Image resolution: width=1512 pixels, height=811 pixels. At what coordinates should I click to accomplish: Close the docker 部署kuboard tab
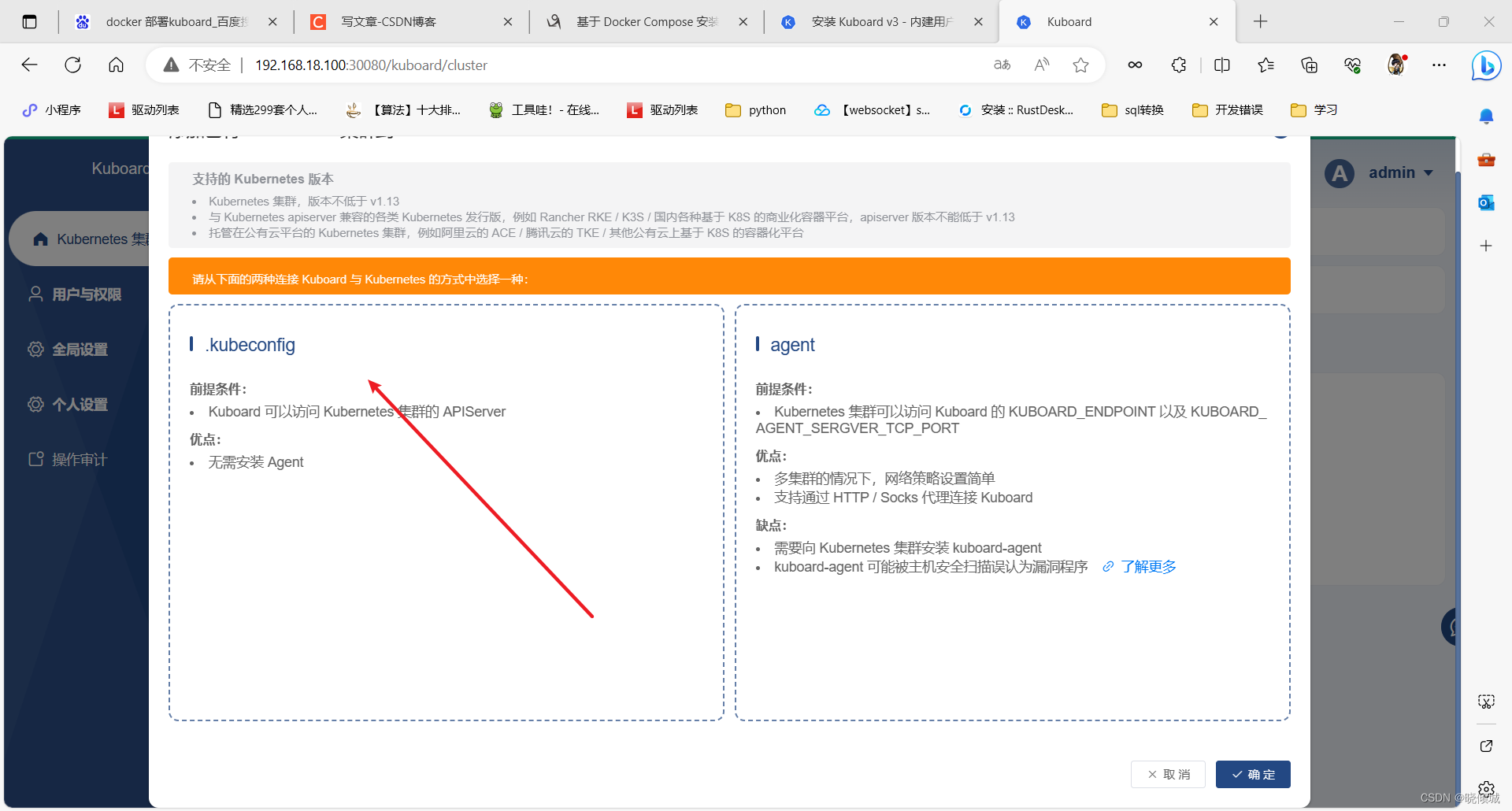[272, 22]
